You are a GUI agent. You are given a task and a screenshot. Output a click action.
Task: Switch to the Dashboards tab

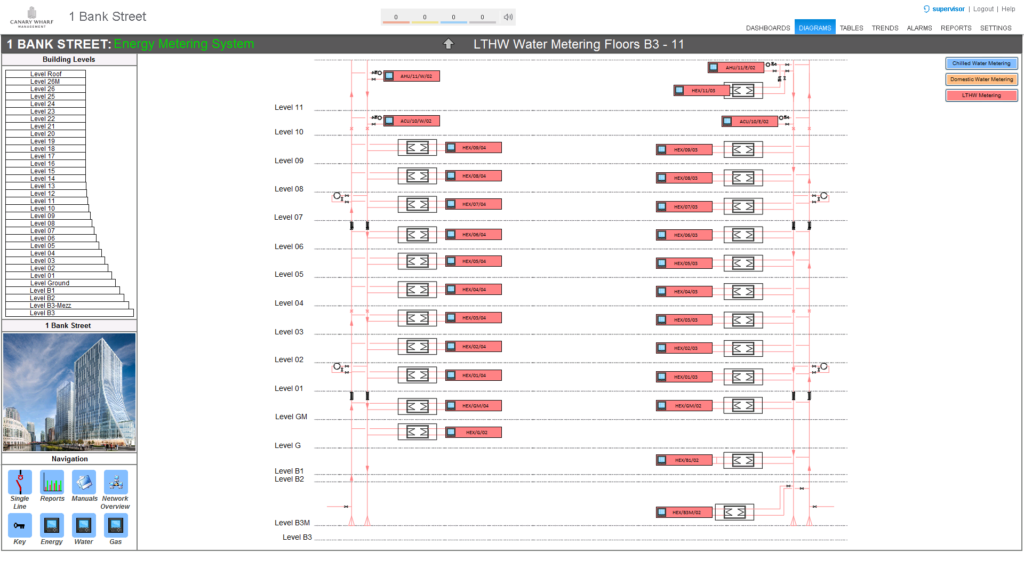click(x=768, y=28)
